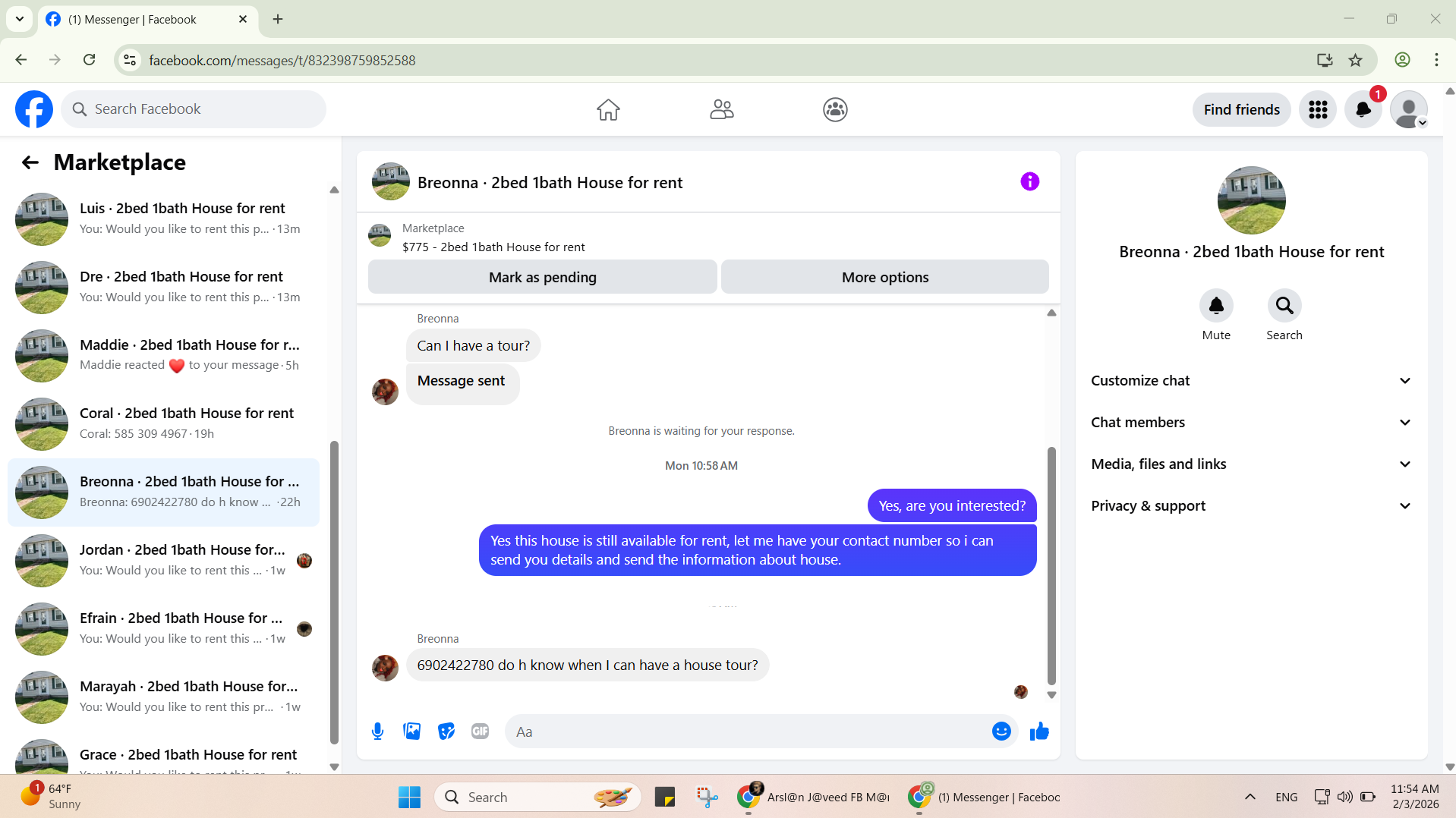Show hidden tray icons chevron
The height and width of the screenshot is (818, 1456).
(1250, 797)
